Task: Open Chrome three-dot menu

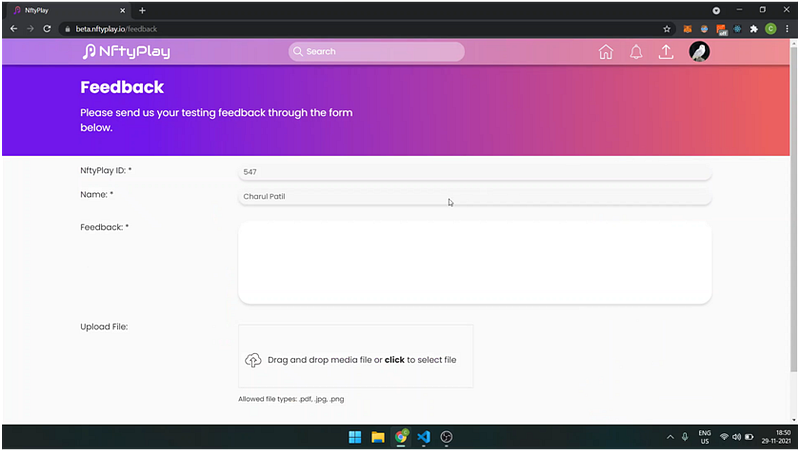Action: click(787, 29)
